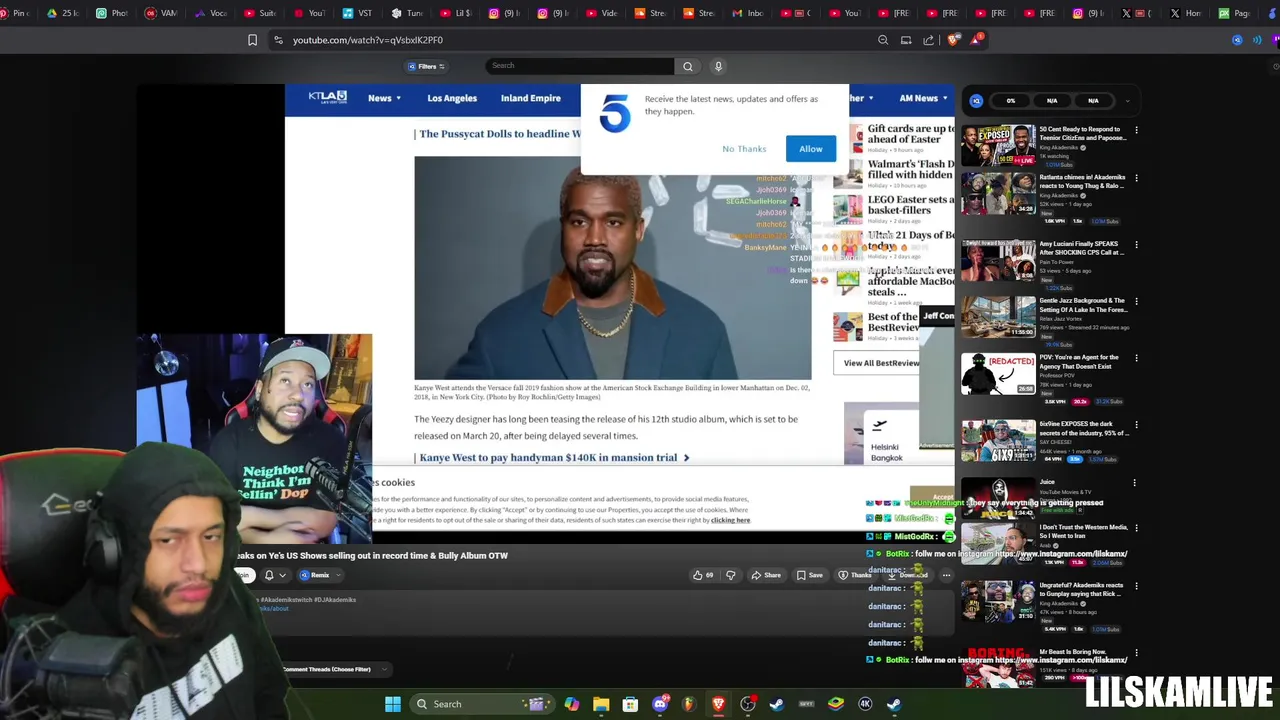Open '6ix9ine EXPOSES the dark secrets' video
The height and width of the screenshot is (720, 1280).
[998, 441]
